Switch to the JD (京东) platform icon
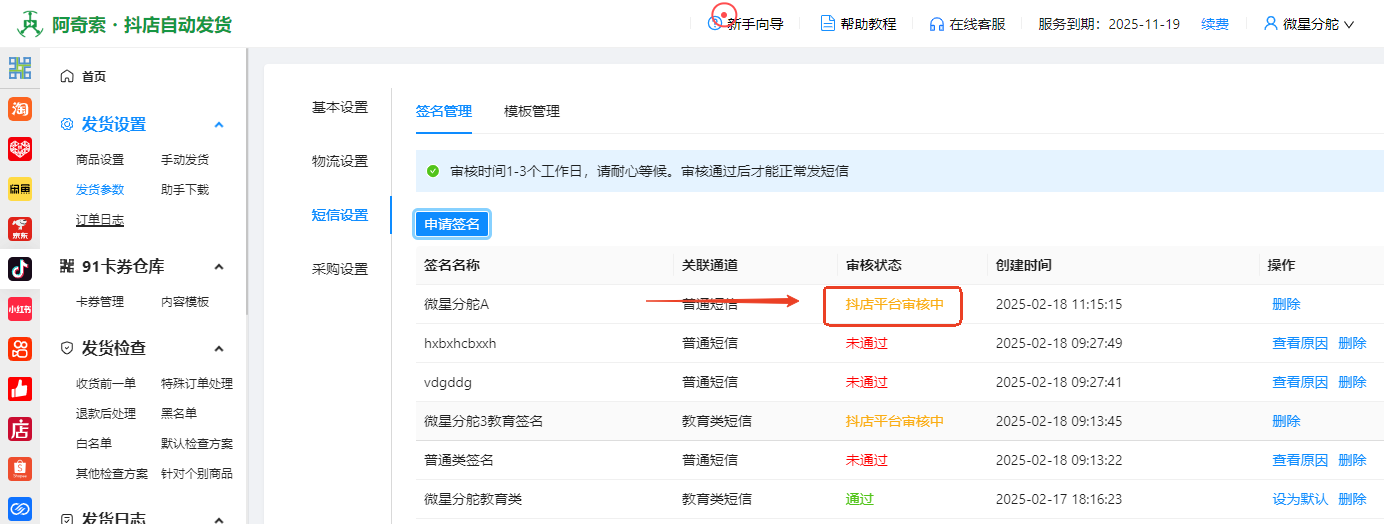Image resolution: width=1384 pixels, height=524 pixels. coord(20,228)
